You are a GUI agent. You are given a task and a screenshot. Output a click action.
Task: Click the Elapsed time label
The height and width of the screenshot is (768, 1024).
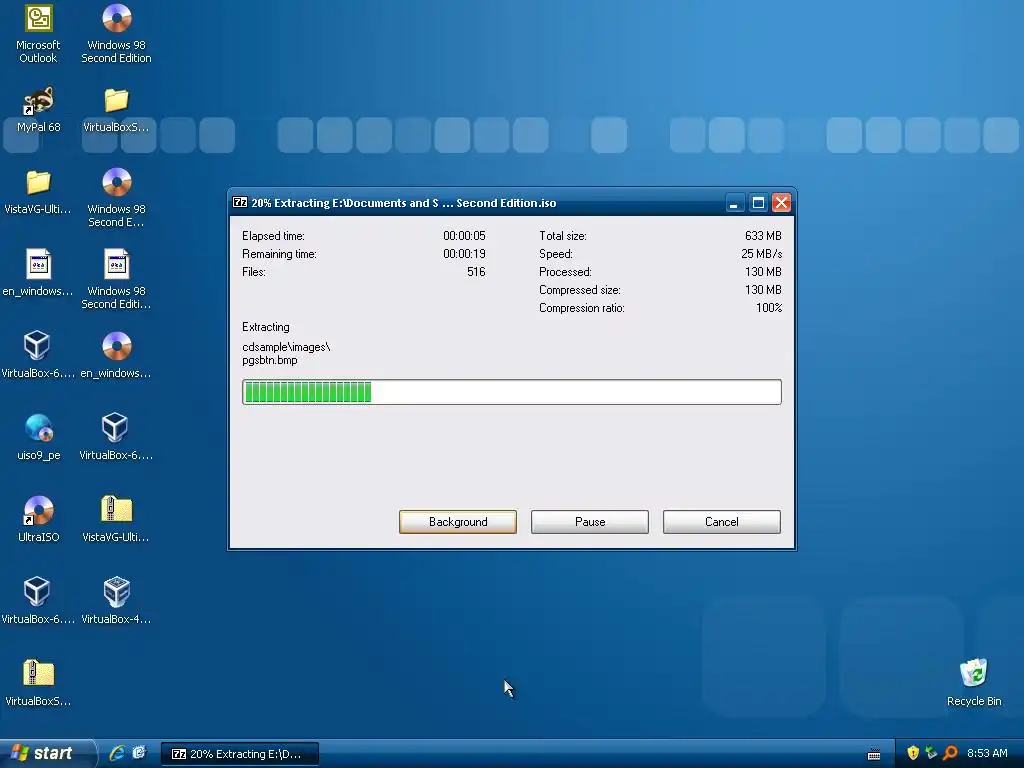pyautogui.click(x=273, y=236)
